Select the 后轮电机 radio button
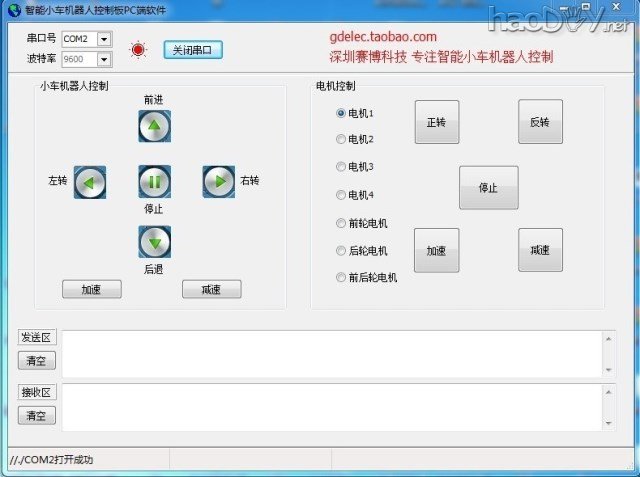The image size is (640, 477). tap(341, 251)
